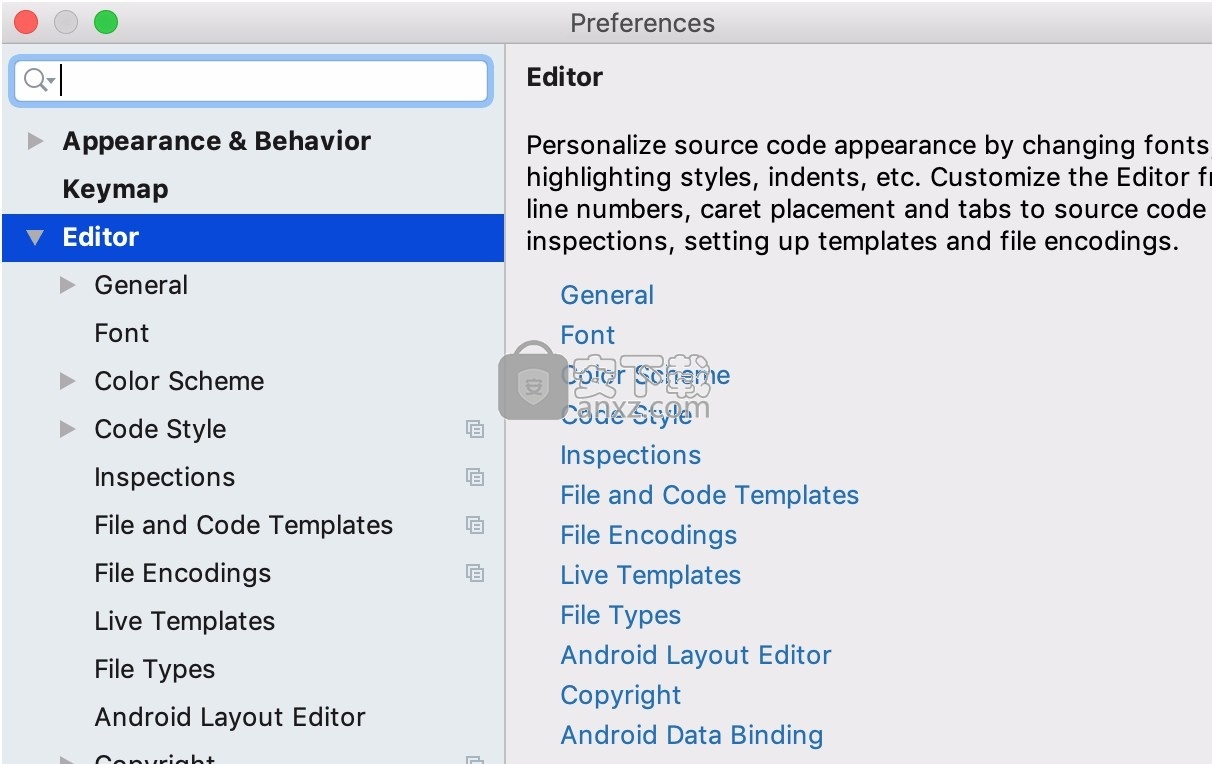The width and height of the screenshot is (1212, 764).
Task: Select Keymap in the settings tree
Action: pyautogui.click(x=115, y=189)
